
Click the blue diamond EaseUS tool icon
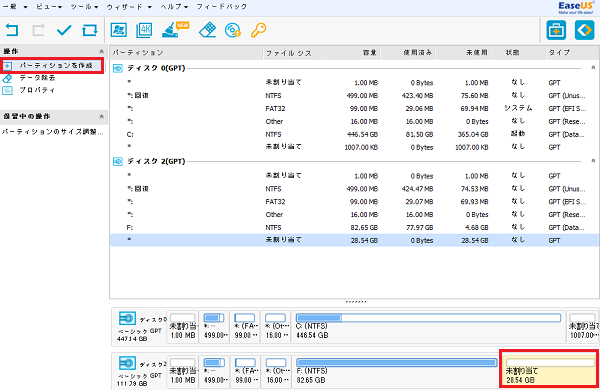584,30
